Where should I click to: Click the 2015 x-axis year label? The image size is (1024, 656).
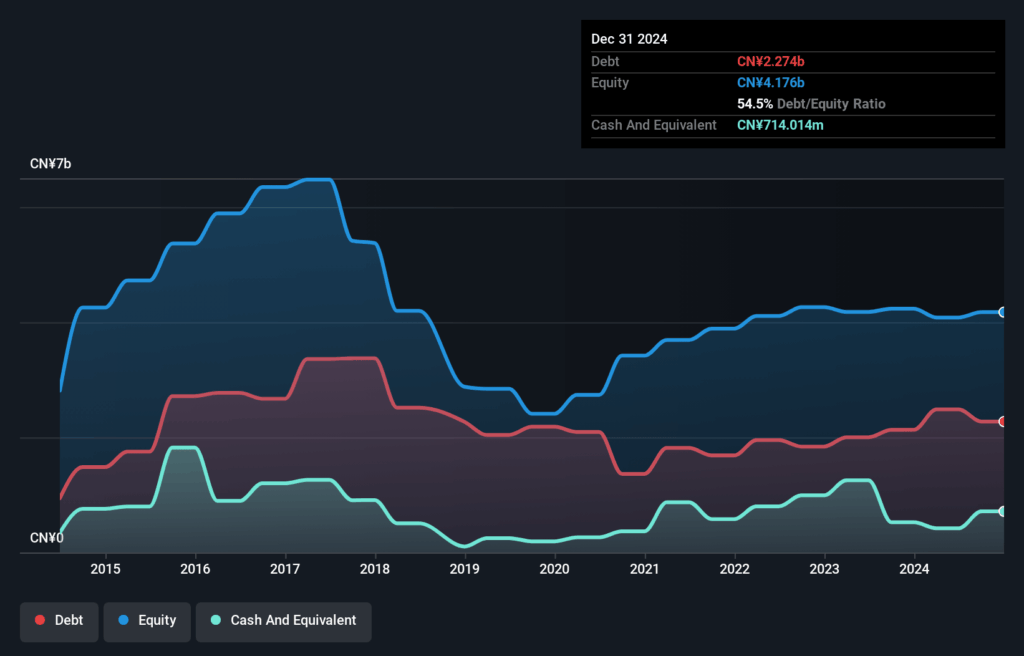[x=105, y=569]
